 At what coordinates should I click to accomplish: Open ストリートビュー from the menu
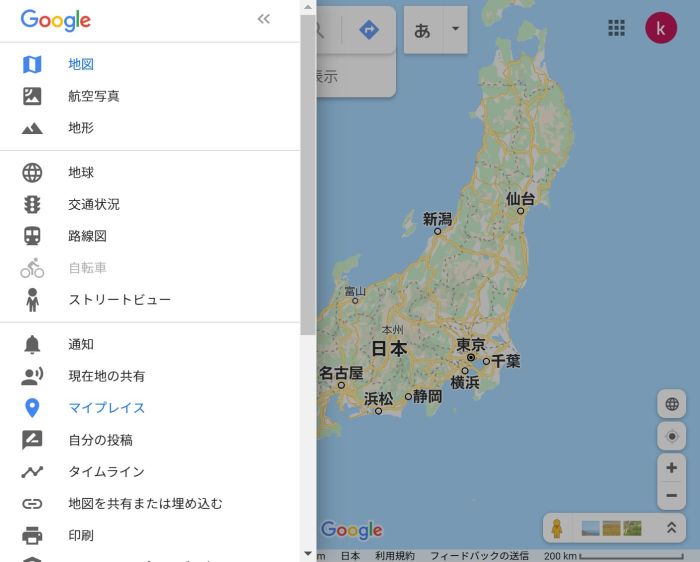pos(119,300)
